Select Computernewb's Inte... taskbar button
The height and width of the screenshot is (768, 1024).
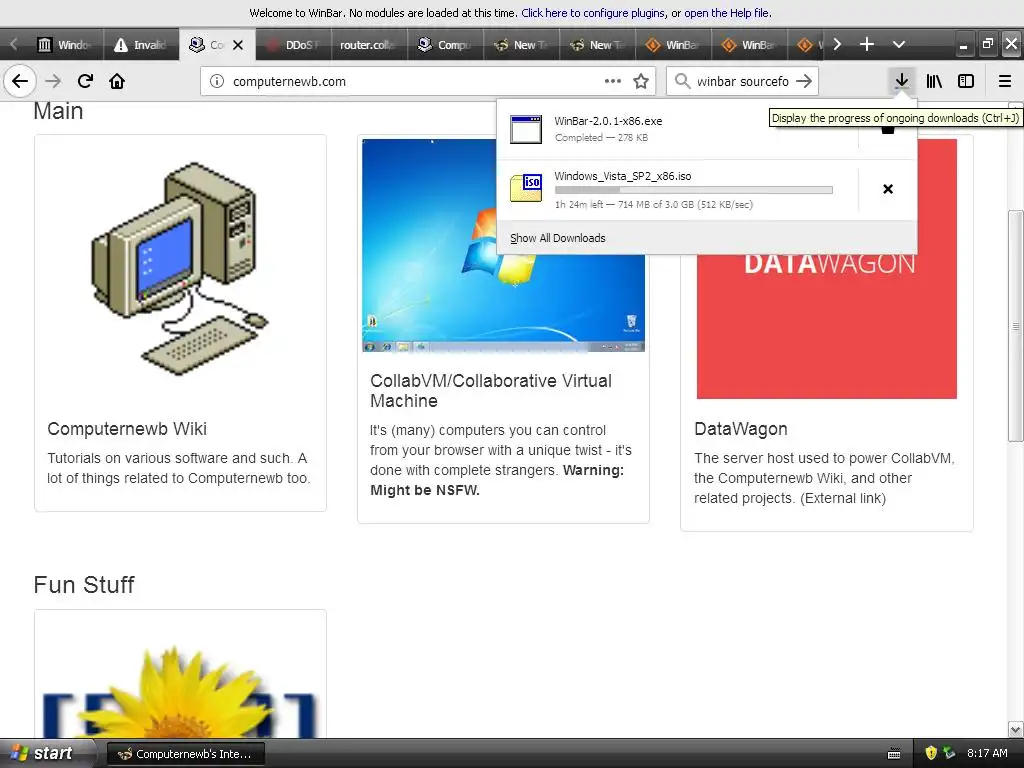(x=185, y=754)
